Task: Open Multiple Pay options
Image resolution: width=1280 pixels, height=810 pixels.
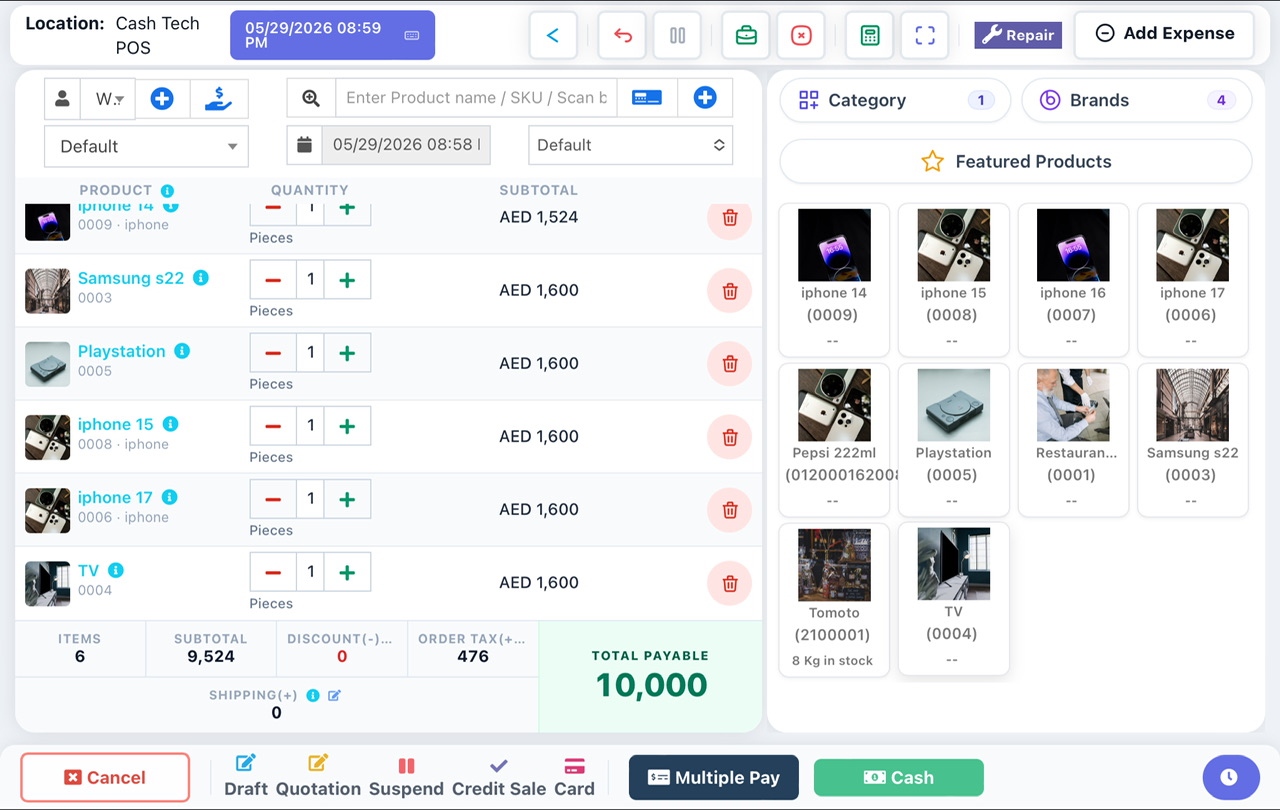Action: (x=714, y=777)
